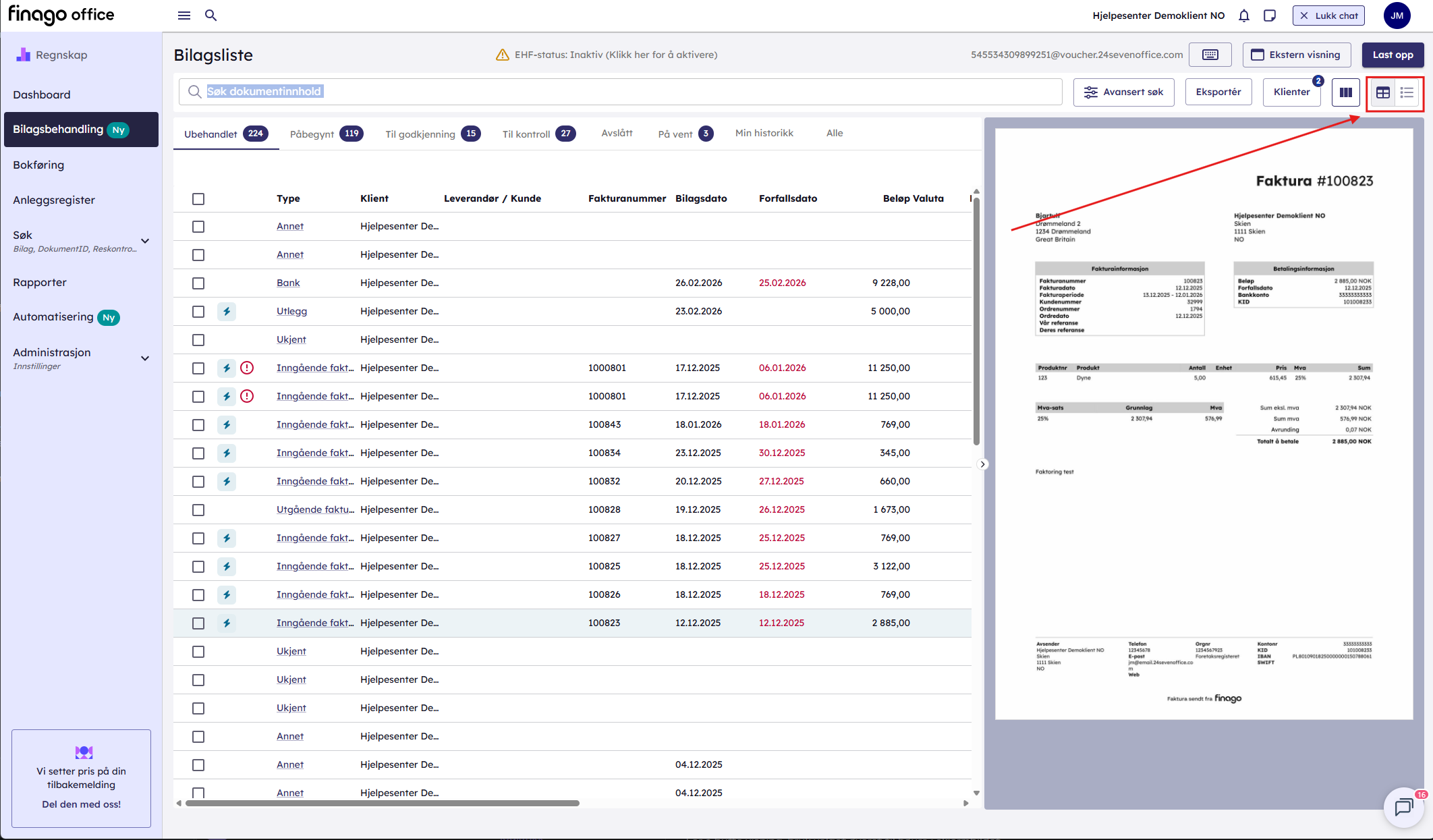
Task: Open the hamburger menu icon
Action: [x=184, y=16]
